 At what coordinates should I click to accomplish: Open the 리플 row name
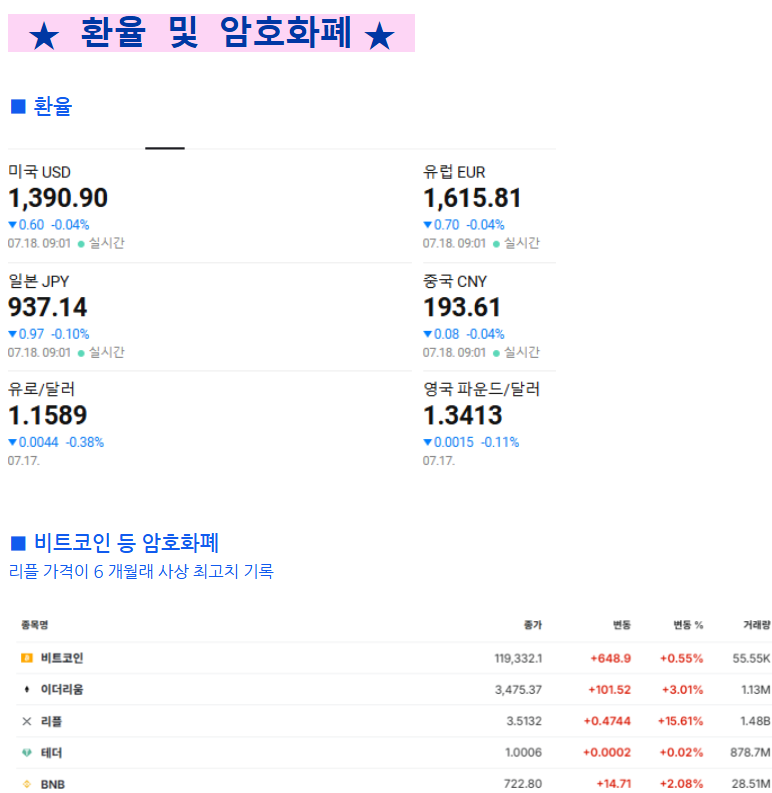pyautogui.click(x=51, y=721)
